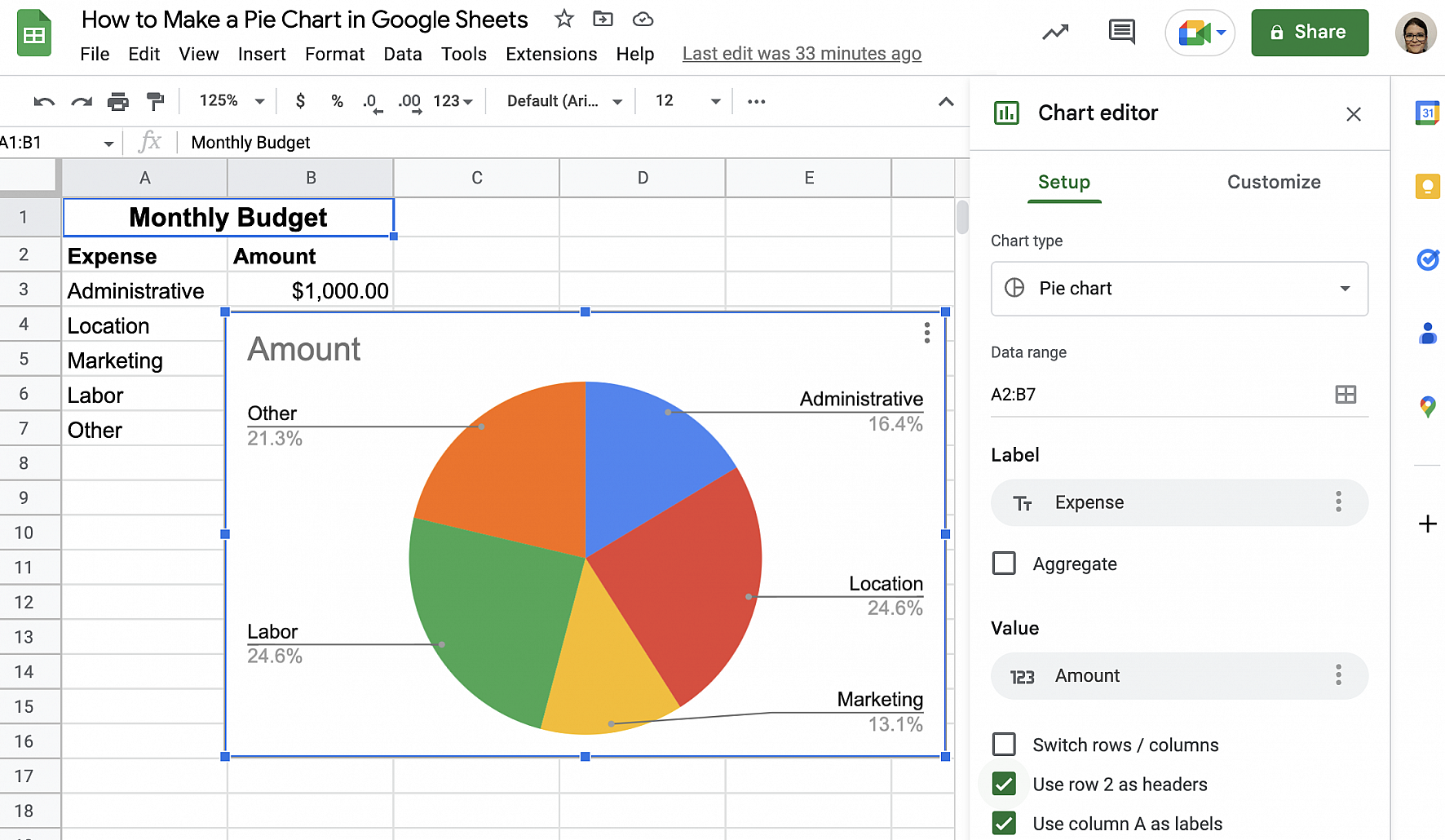Select the paint format roller icon
This screenshot has width=1445, height=840.
click(x=155, y=102)
